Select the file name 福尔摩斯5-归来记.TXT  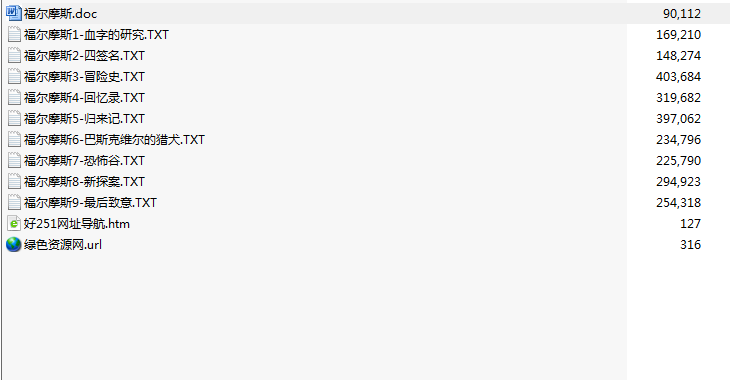click(84, 119)
